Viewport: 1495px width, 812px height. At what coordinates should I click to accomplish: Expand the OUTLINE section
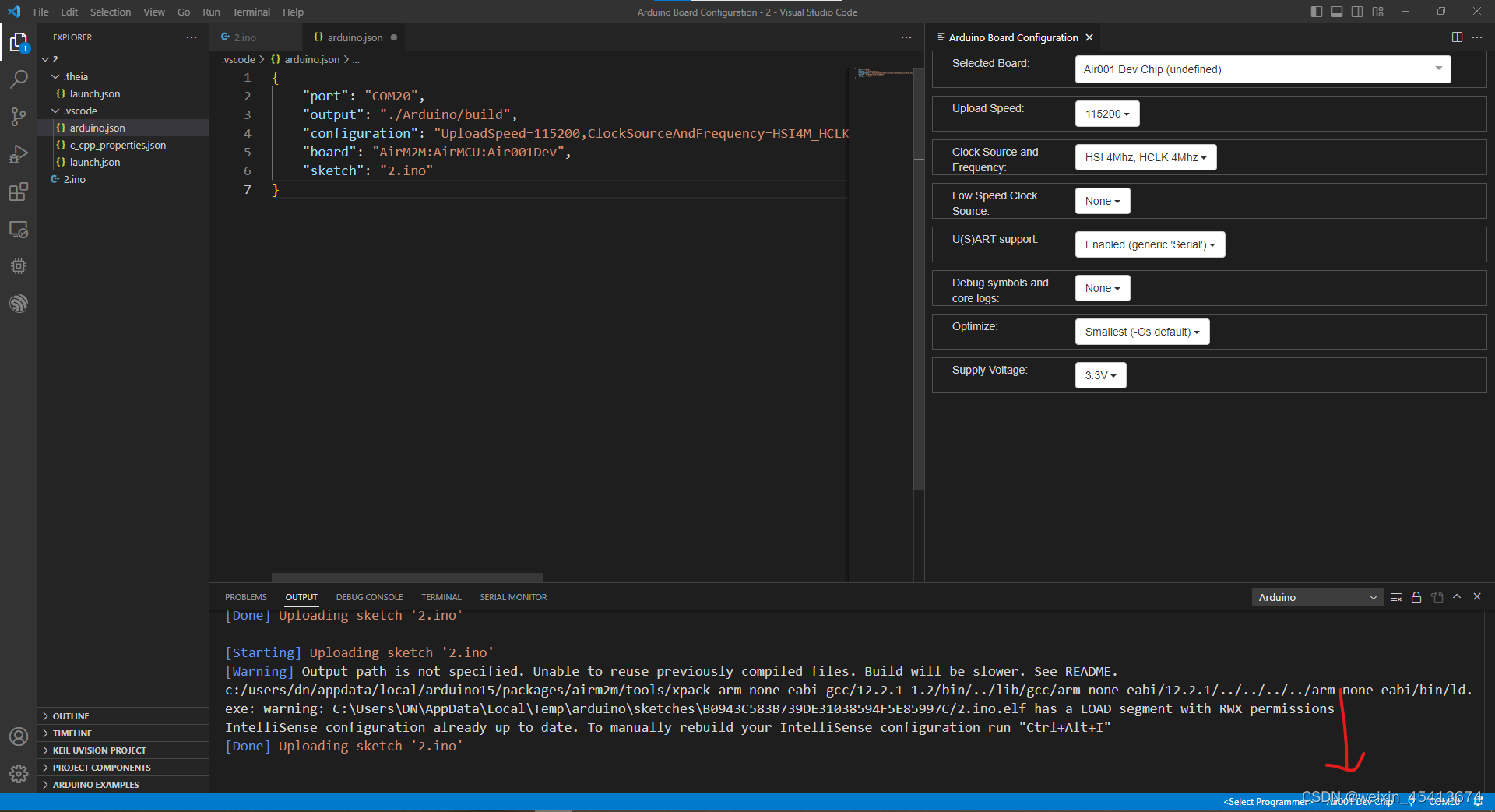123,716
